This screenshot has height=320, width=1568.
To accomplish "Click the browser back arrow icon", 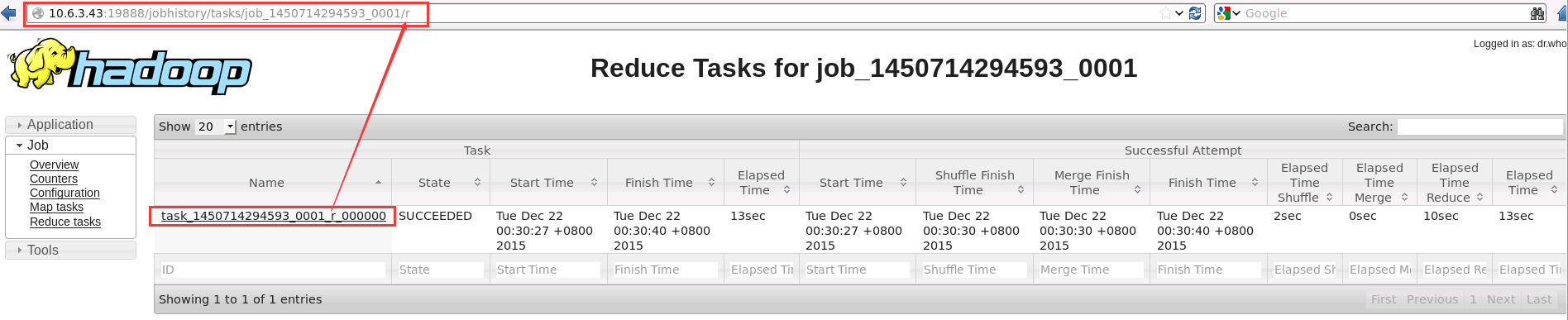I will (x=9, y=13).
